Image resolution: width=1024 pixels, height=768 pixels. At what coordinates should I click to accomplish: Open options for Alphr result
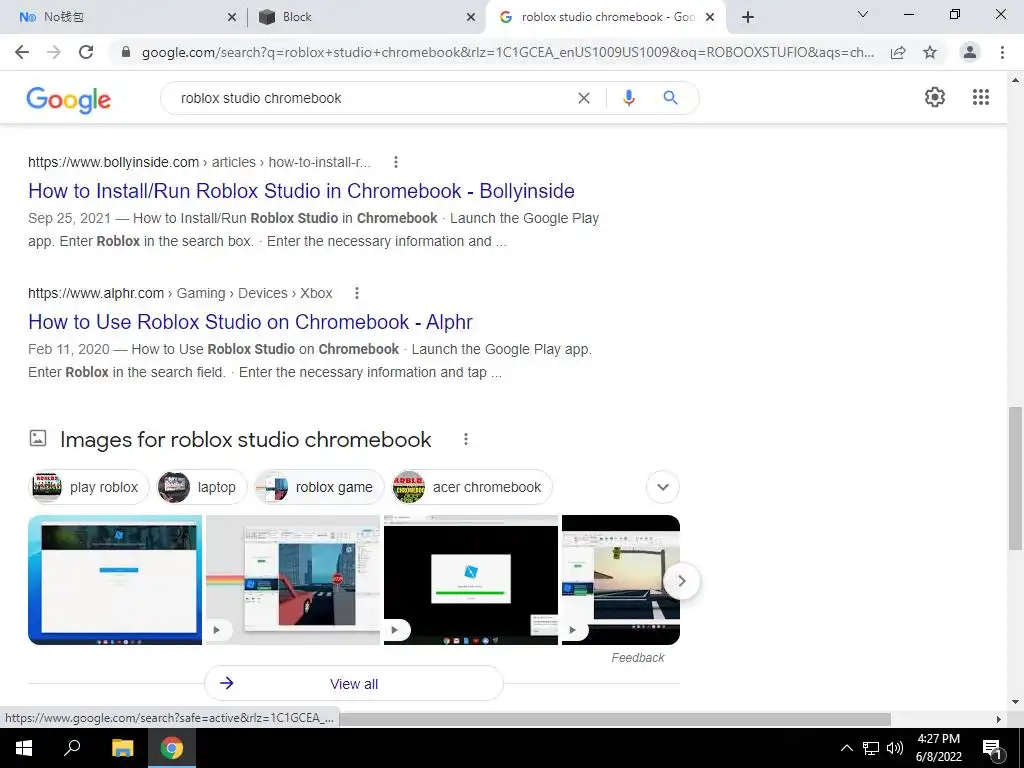pyautogui.click(x=357, y=293)
